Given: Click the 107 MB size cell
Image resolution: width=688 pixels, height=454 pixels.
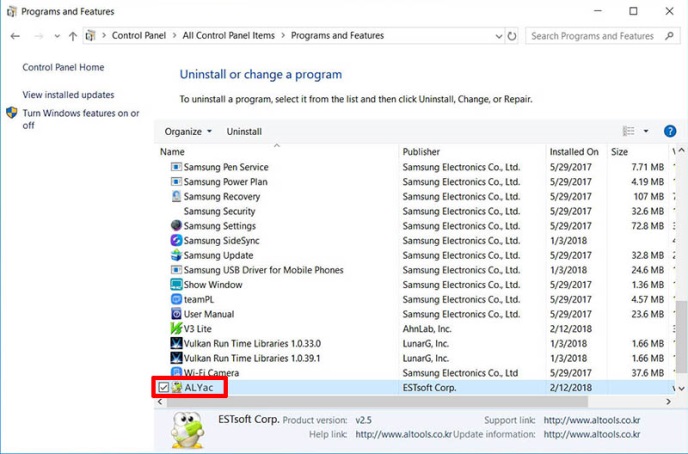Looking at the screenshot, I should pyautogui.click(x=648, y=196).
